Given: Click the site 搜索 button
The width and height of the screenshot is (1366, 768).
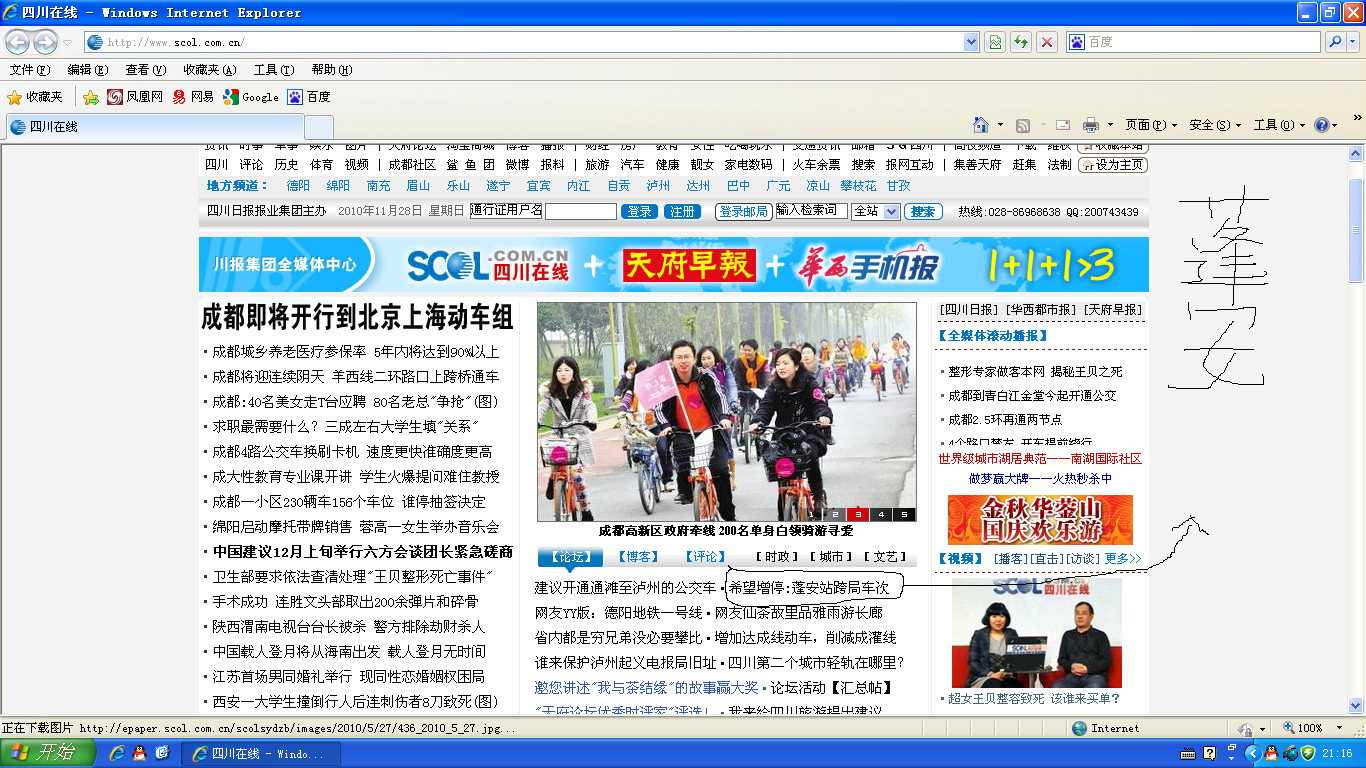Looking at the screenshot, I should [923, 212].
